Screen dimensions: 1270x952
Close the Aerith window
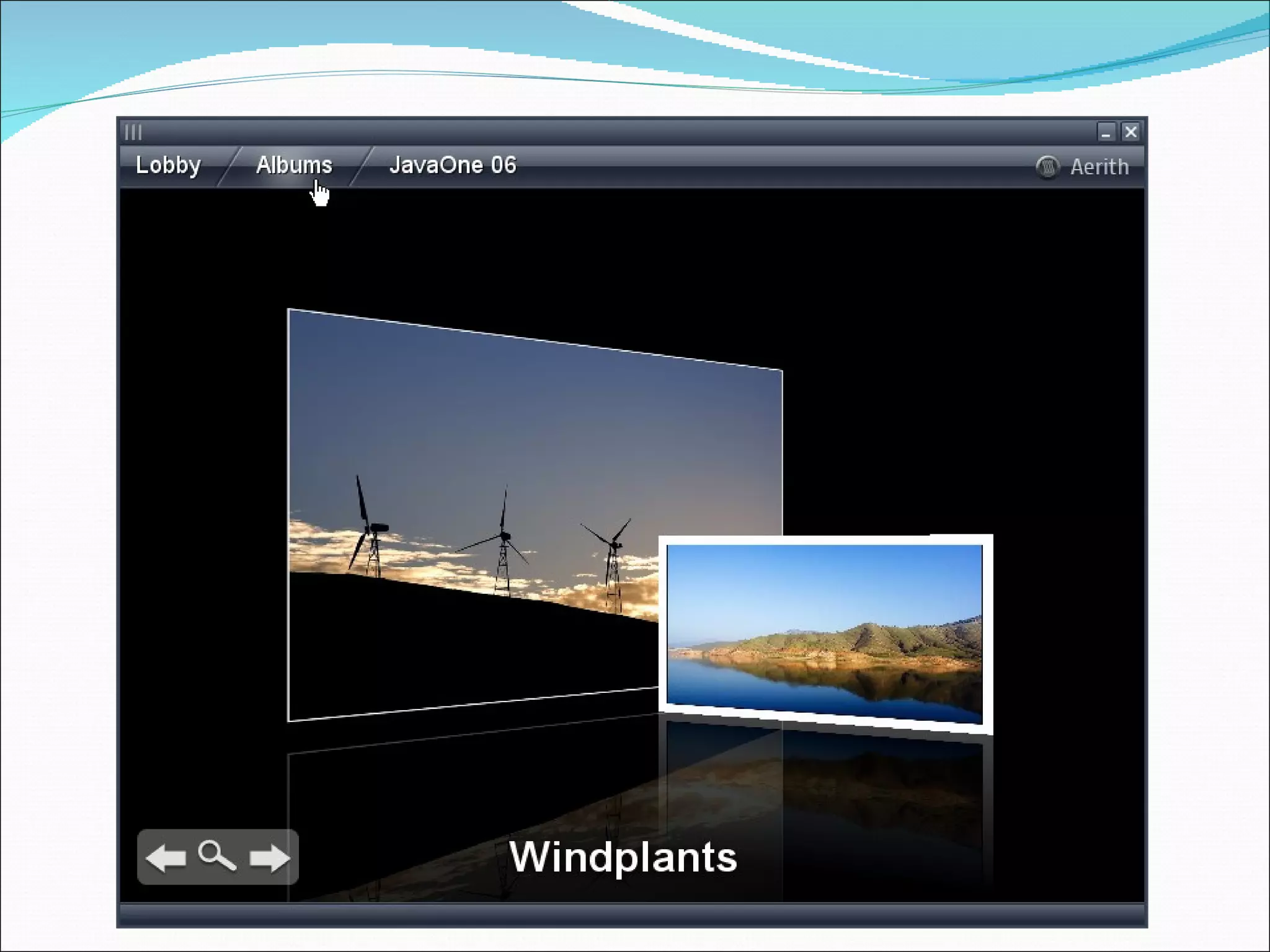[x=1131, y=132]
